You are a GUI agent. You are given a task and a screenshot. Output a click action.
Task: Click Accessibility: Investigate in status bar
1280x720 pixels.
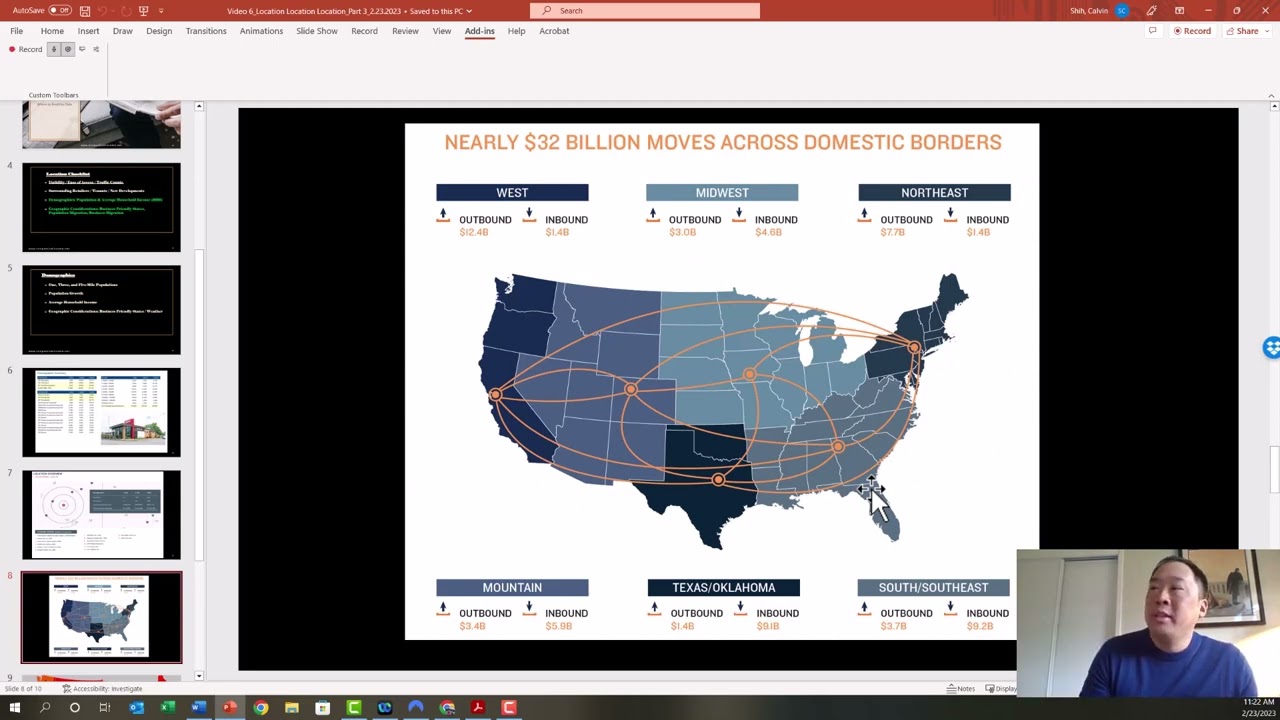(102, 689)
